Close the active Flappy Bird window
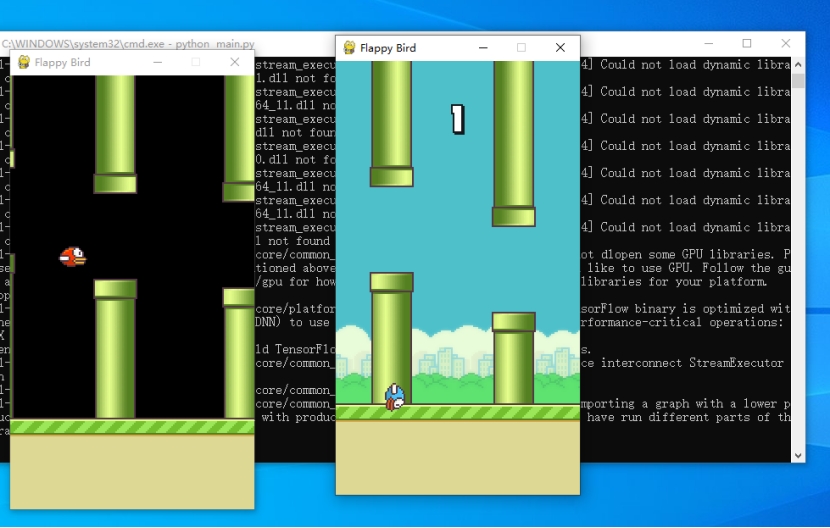Screen dimensions: 830x528 tap(560, 48)
